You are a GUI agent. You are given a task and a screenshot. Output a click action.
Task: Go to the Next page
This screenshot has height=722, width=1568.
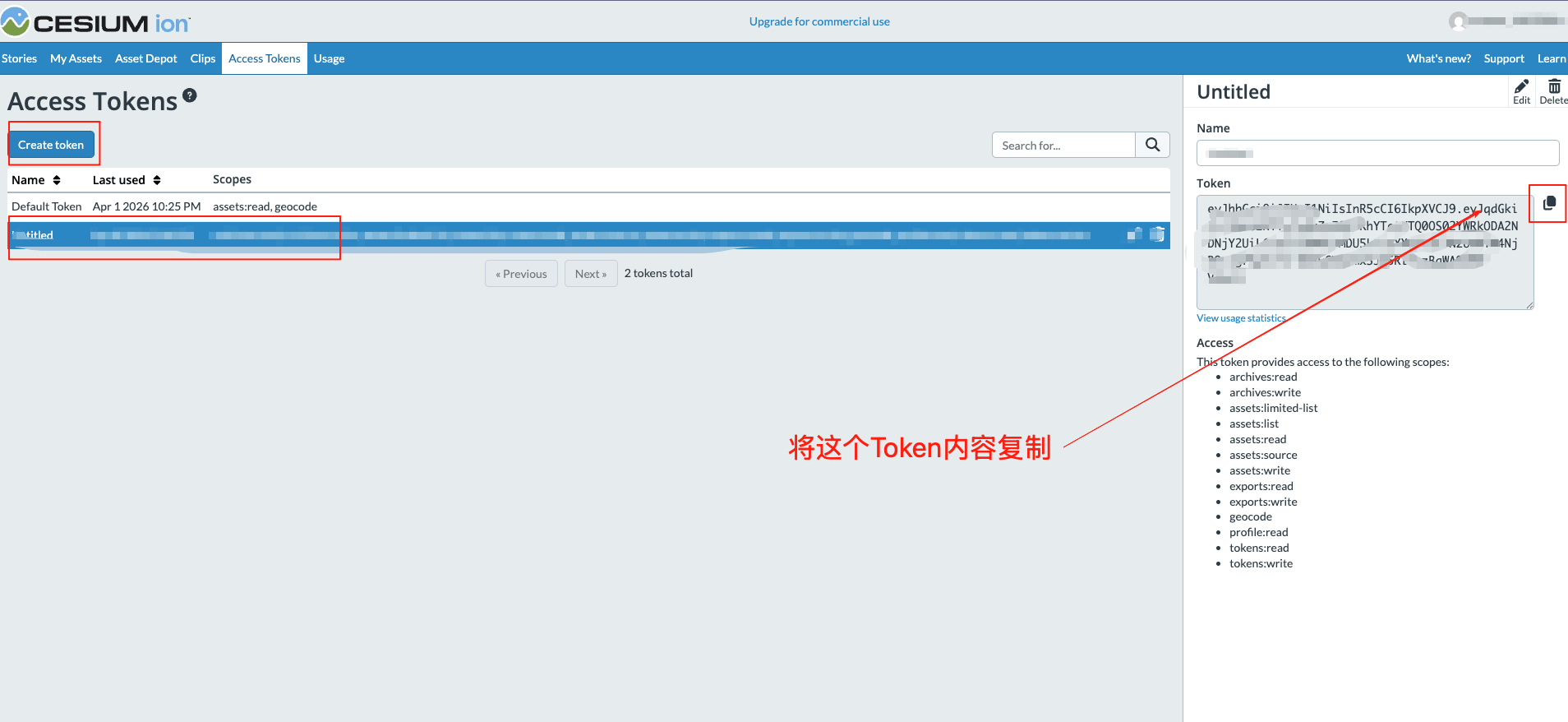click(x=590, y=274)
